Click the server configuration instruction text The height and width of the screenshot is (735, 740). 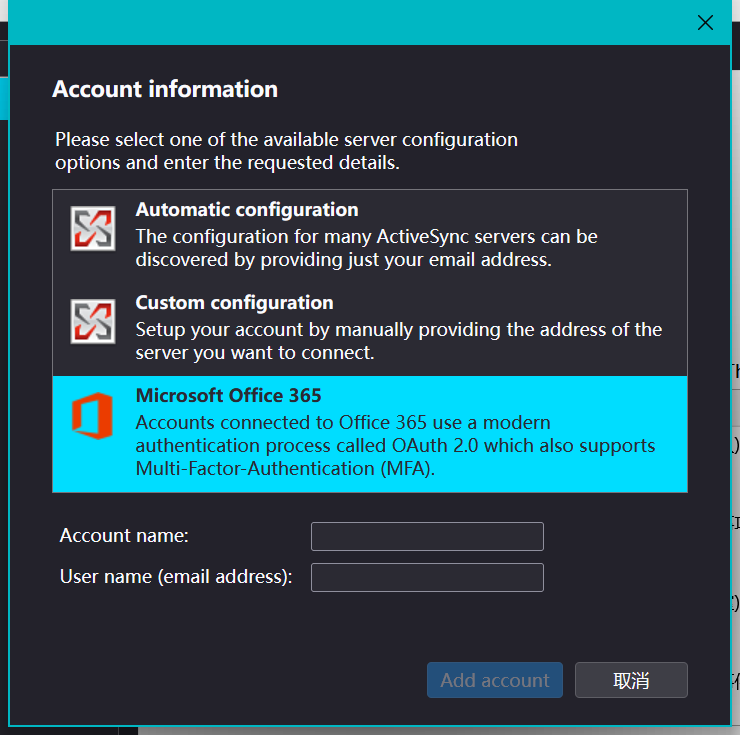[286, 151]
